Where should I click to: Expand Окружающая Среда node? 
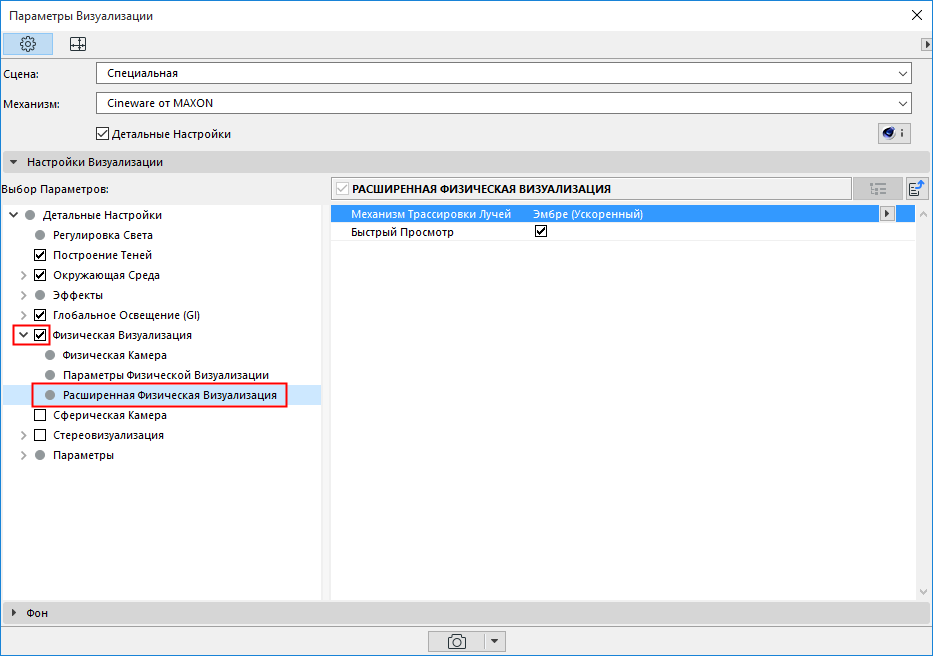click(x=24, y=275)
